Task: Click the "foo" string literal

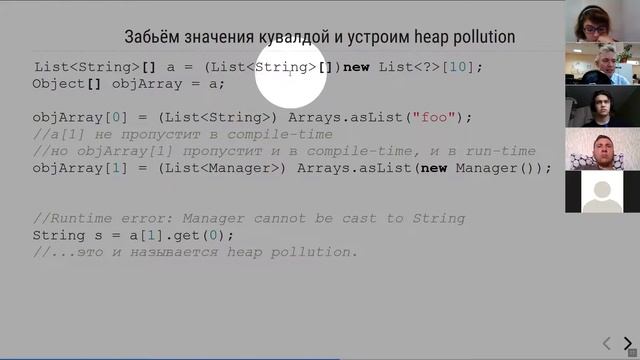Action: click(433, 118)
